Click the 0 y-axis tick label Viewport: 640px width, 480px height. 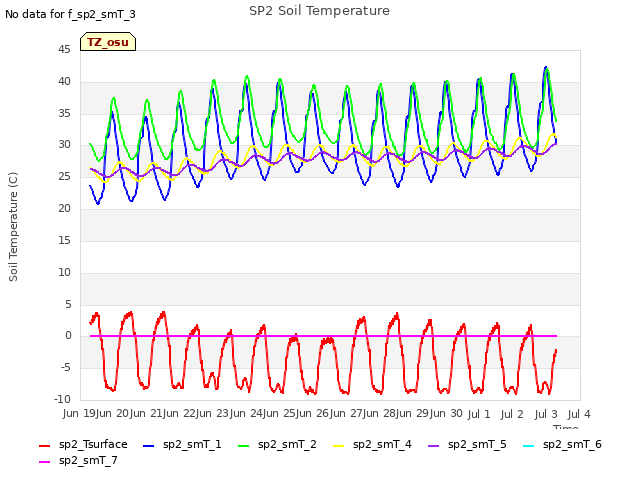(68, 336)
